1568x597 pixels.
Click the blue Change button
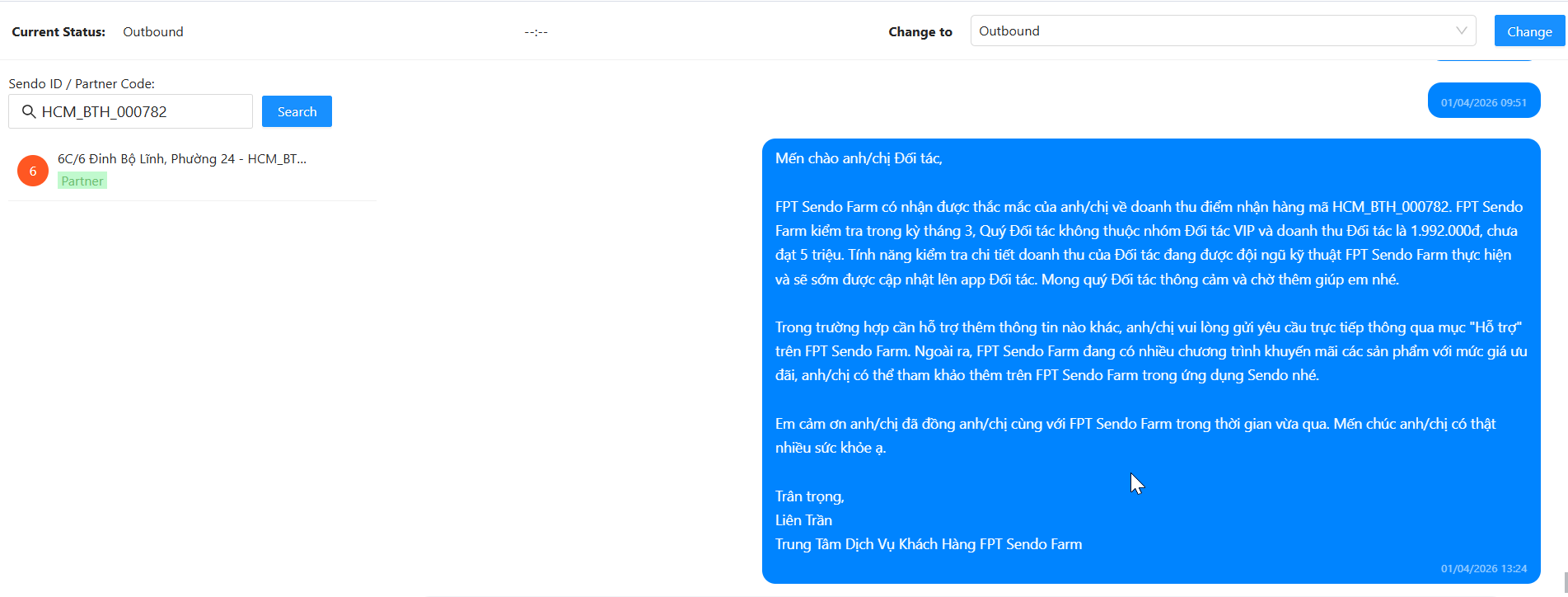(1529, 31)
